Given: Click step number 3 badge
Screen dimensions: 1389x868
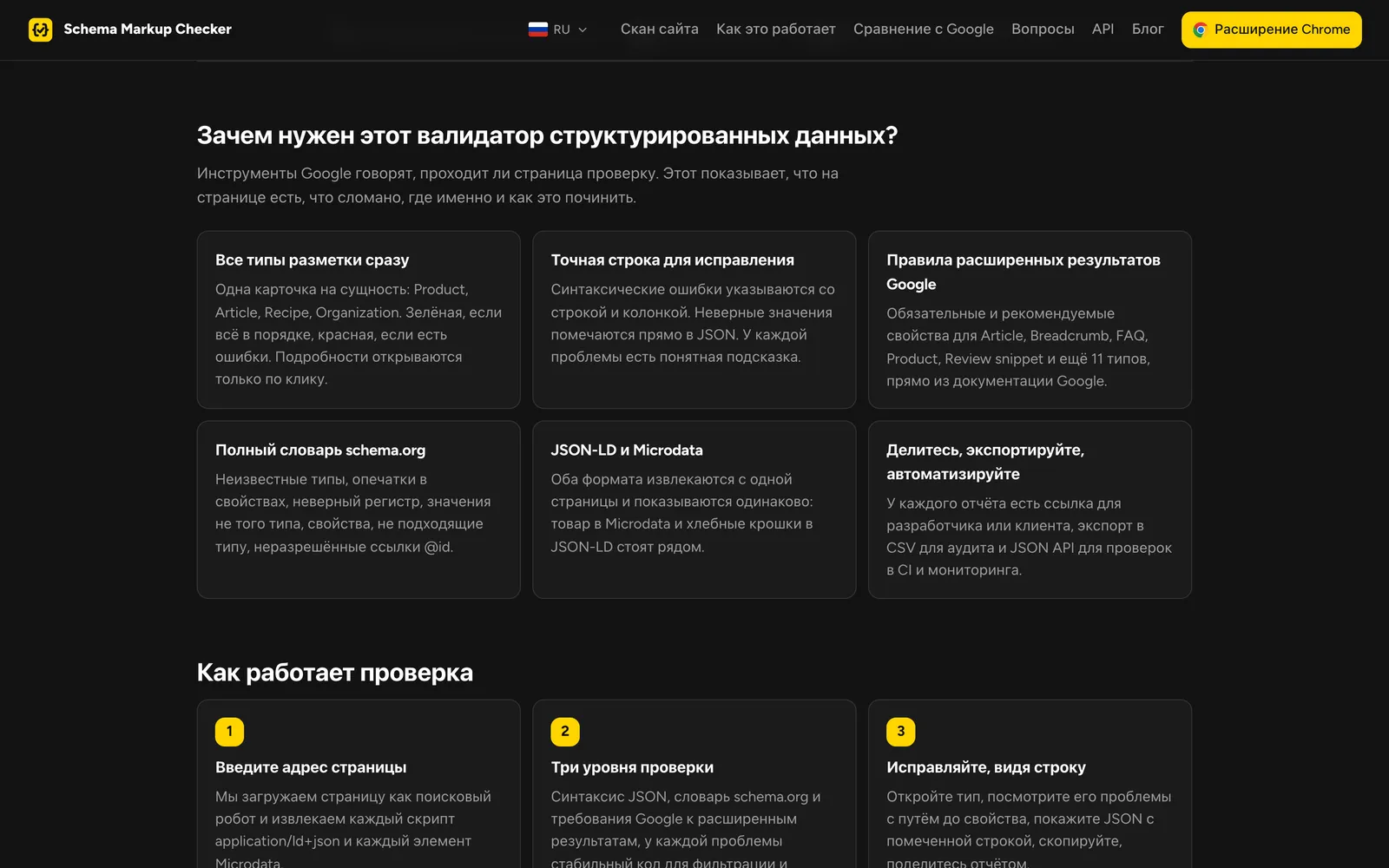Looking at the screenshot, I should (x=900, y=732).
